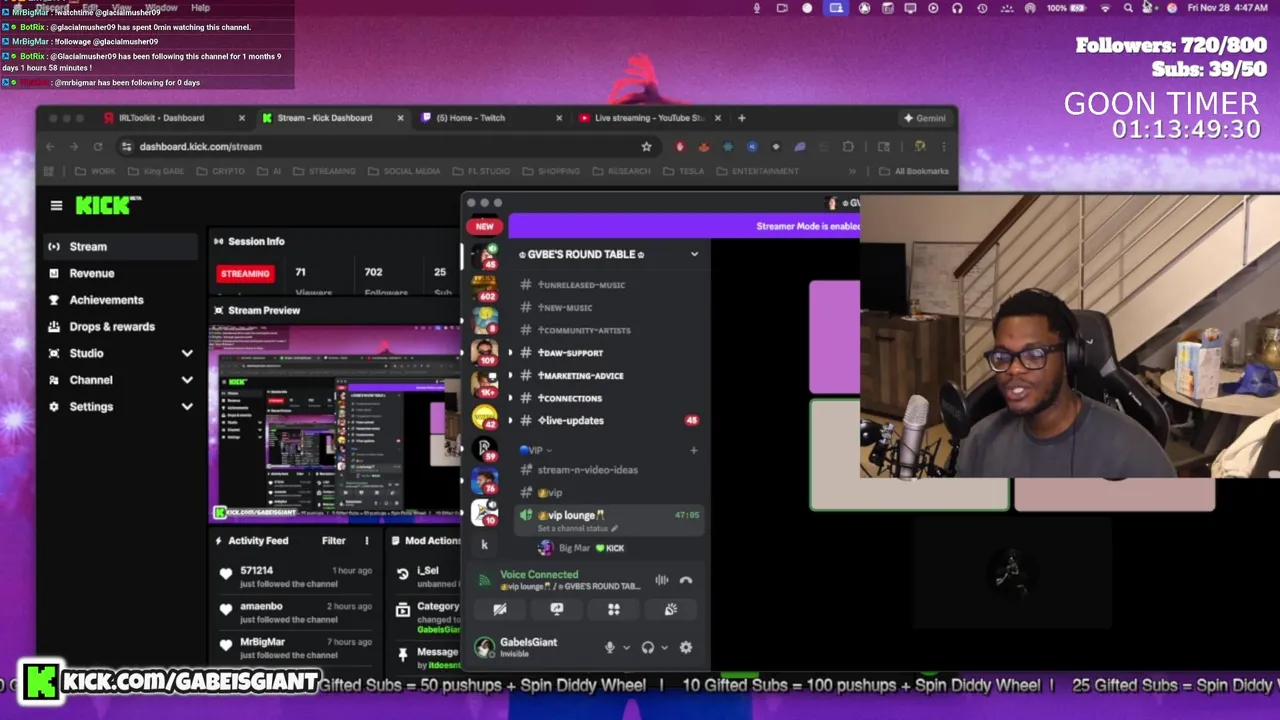This screenshot has height=720, width=1280.
Task: Click the Gemini button in Chrome
Action: (924, 118)
